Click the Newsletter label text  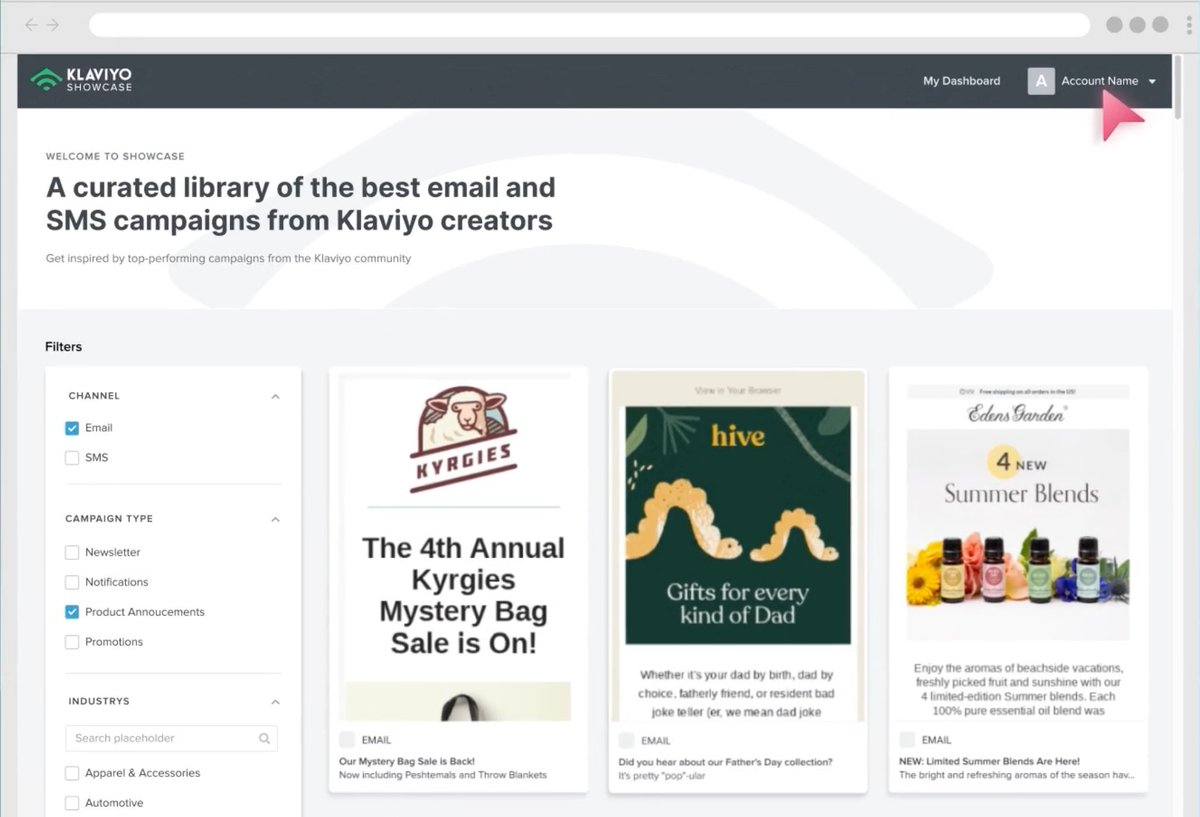[x=113, y=552]
